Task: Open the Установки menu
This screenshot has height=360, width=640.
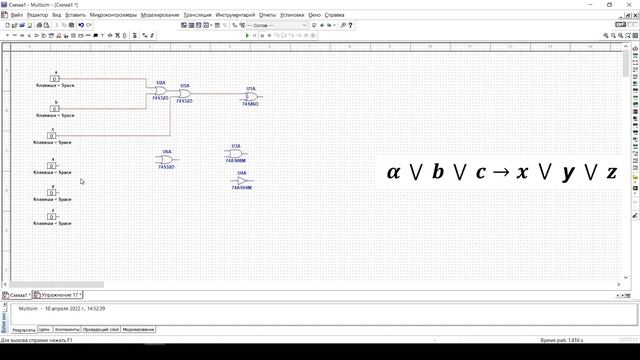Action: (292, 15)
